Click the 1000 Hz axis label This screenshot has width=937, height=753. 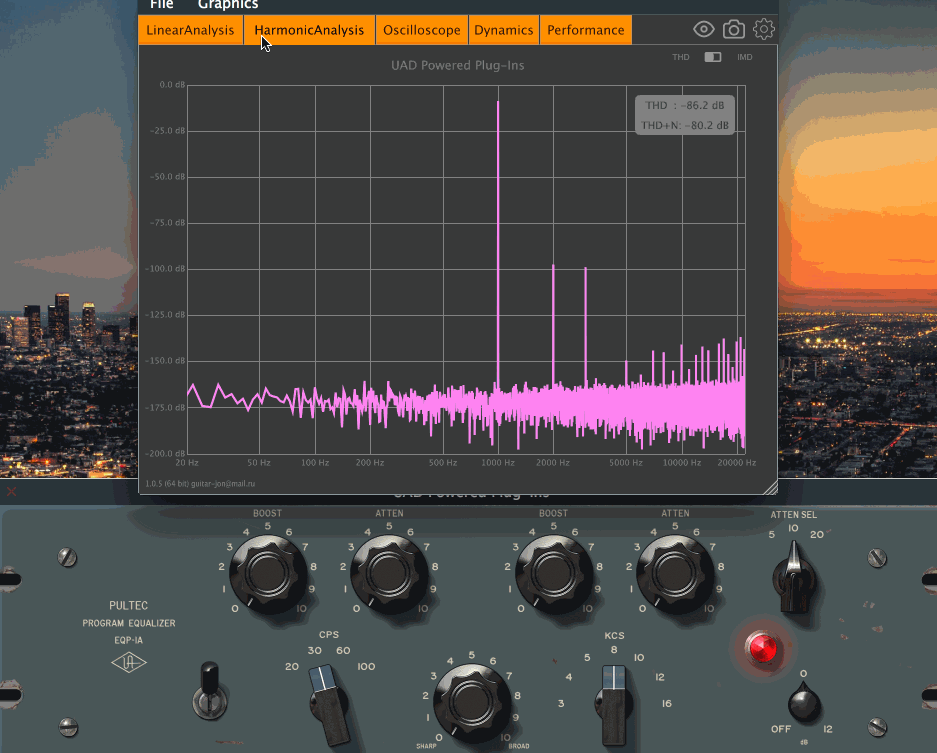point(498,463)
